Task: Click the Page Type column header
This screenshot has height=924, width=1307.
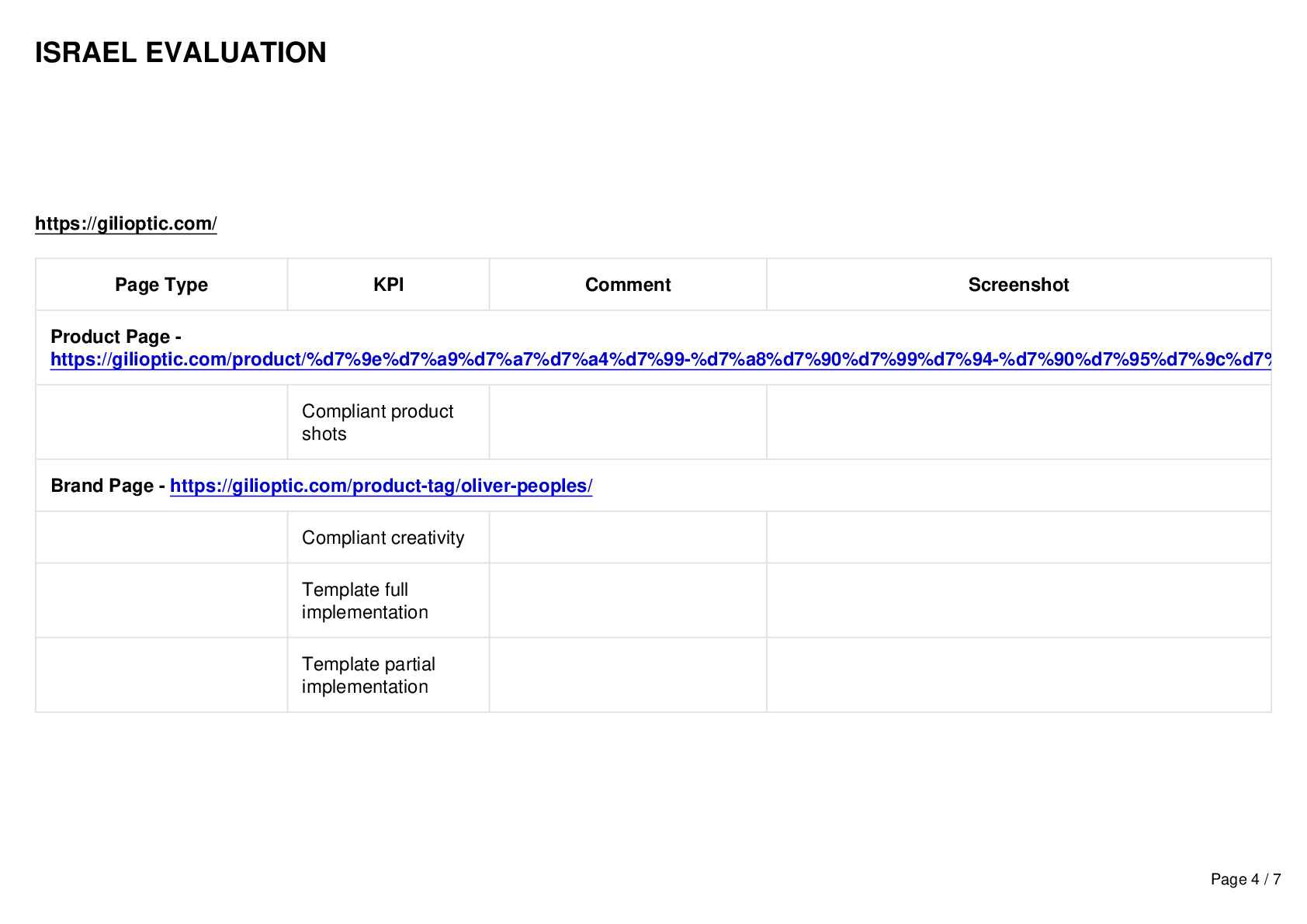Action: click(161, 285)
